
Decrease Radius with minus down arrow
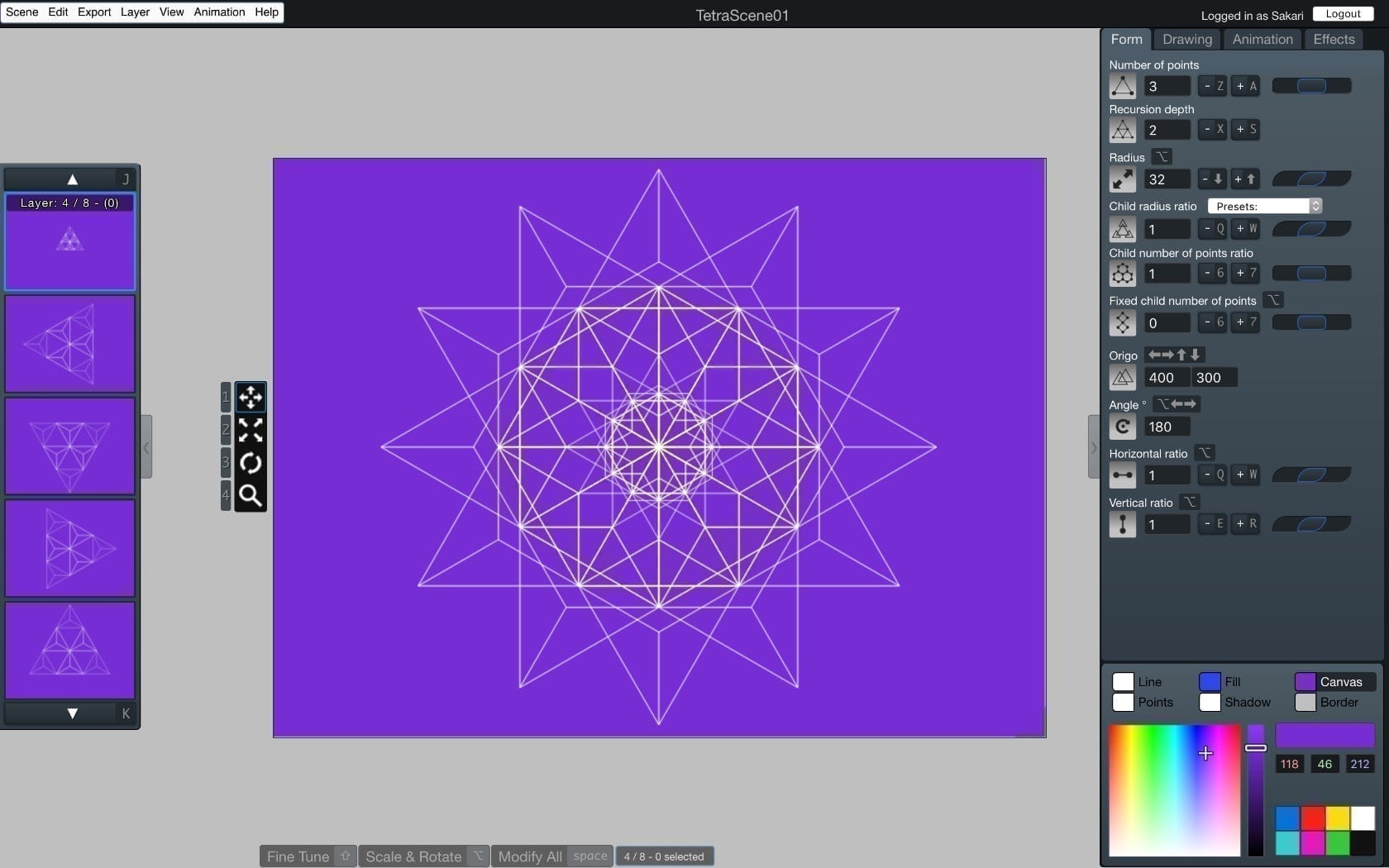(1213, 179)
